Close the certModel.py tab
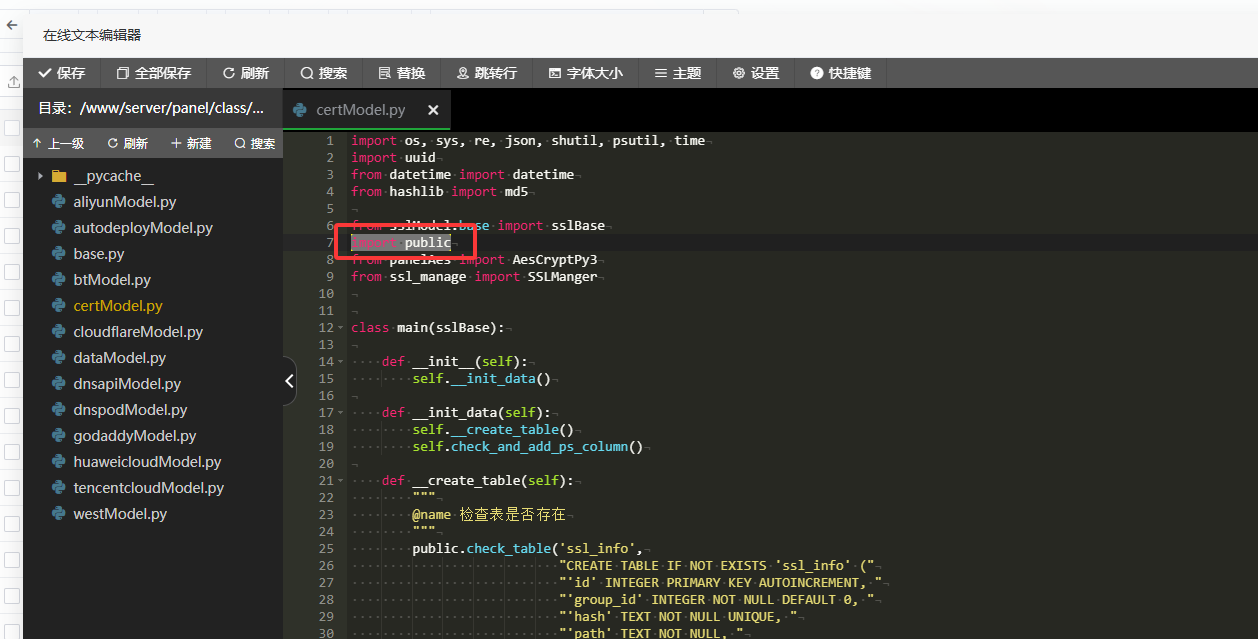The image size is (1258, 639). click(433, 110)
